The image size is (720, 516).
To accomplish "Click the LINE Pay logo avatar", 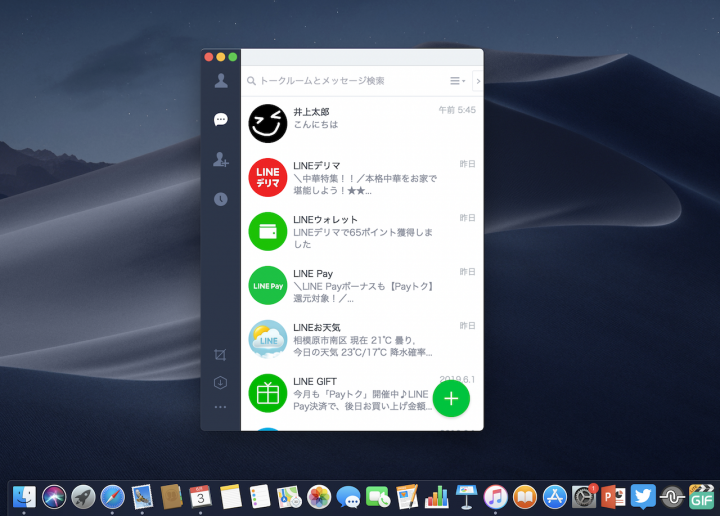I will pos(268,286).
